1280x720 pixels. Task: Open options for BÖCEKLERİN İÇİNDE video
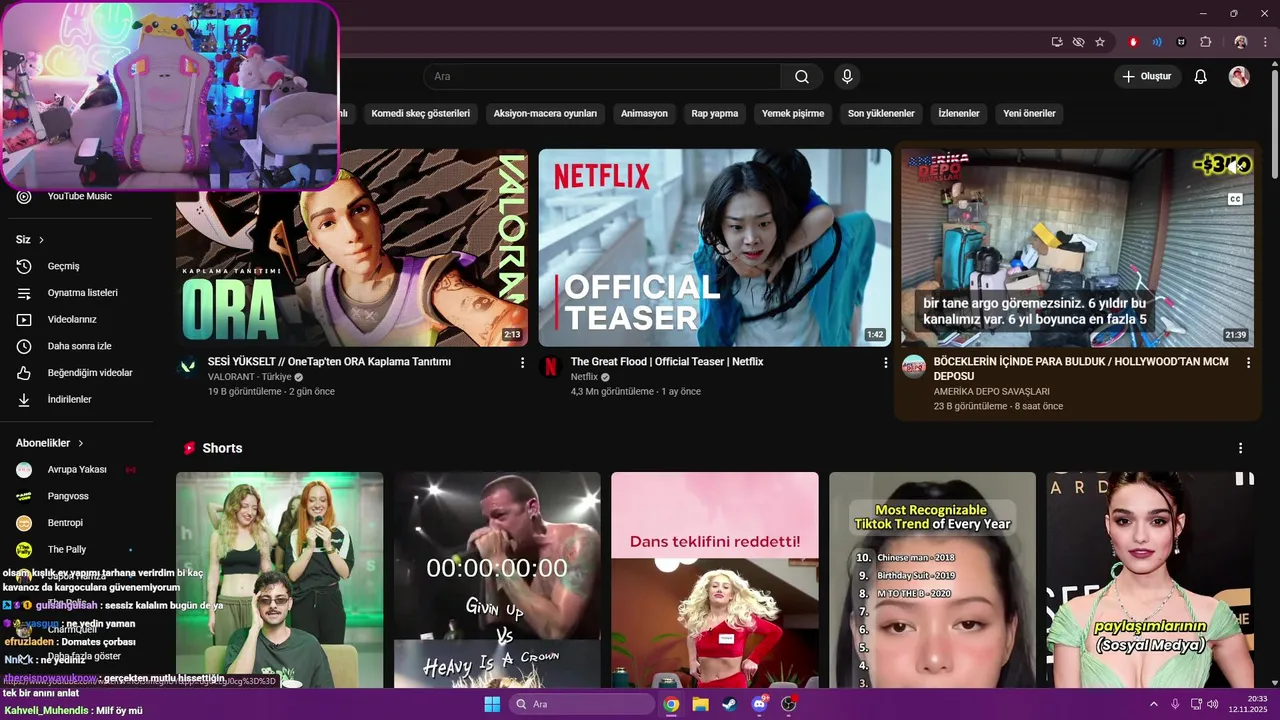[x=1248, y=363]
